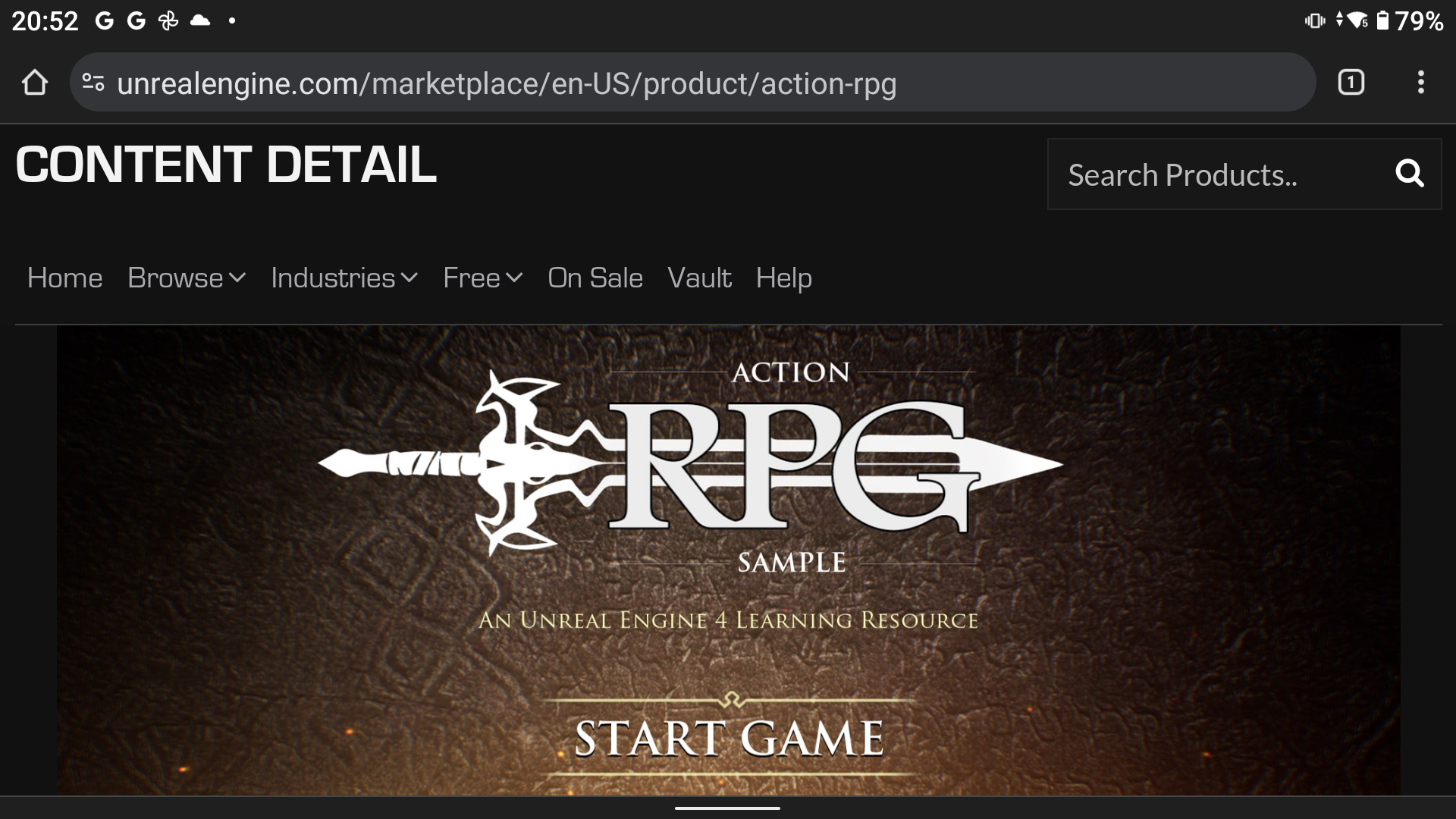
Task: Open the Vault page
Action: (x=699, y=278)
